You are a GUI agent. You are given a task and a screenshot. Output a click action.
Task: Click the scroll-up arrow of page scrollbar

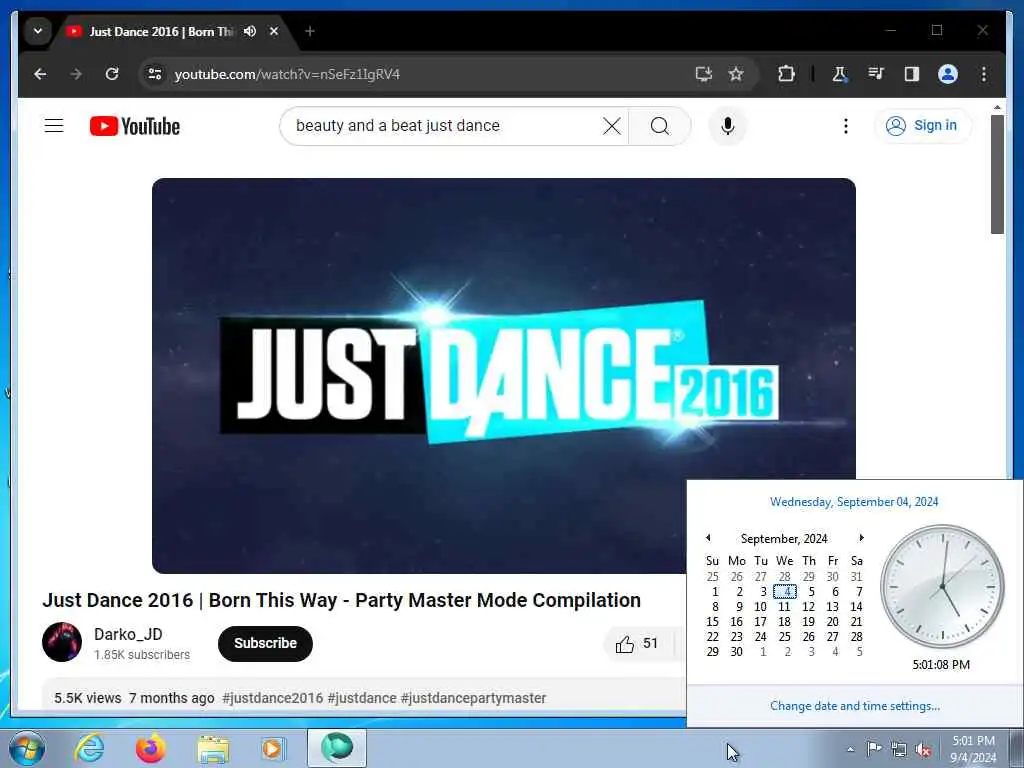click(997, 107)
